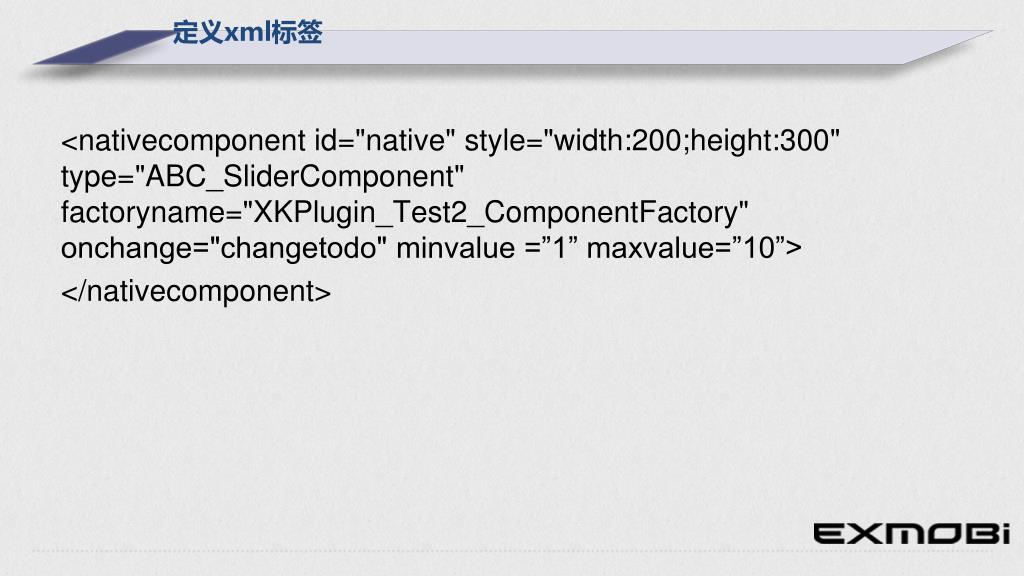Screen dimensions: 1024x576
Task: Select the slide title 定义xml标签
Action: 248,32
